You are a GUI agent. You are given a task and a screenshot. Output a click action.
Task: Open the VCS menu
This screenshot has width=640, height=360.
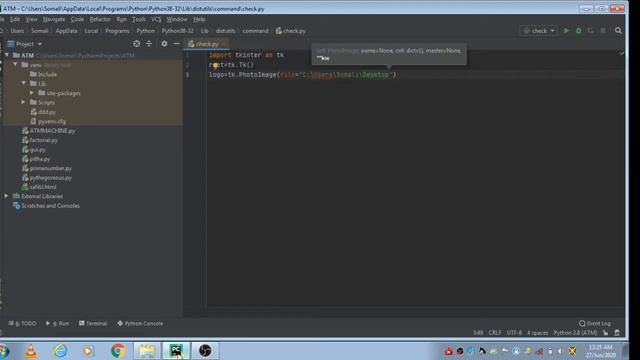tap(156, 19)
